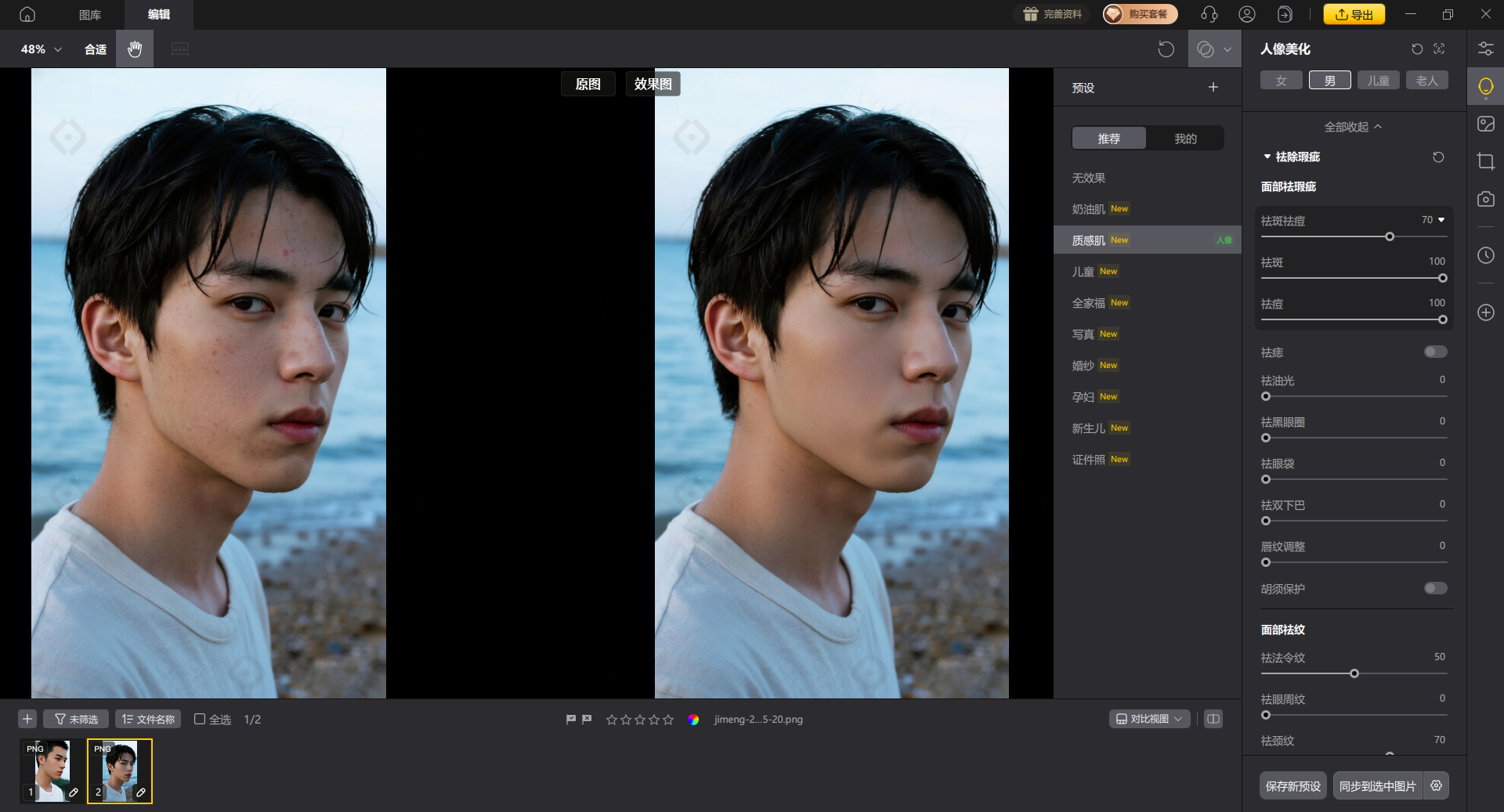Image resolution: width=1504 pixels, height=812 pixels.
Task: Click the 保存新预设 button
Action: [1292, 786]
